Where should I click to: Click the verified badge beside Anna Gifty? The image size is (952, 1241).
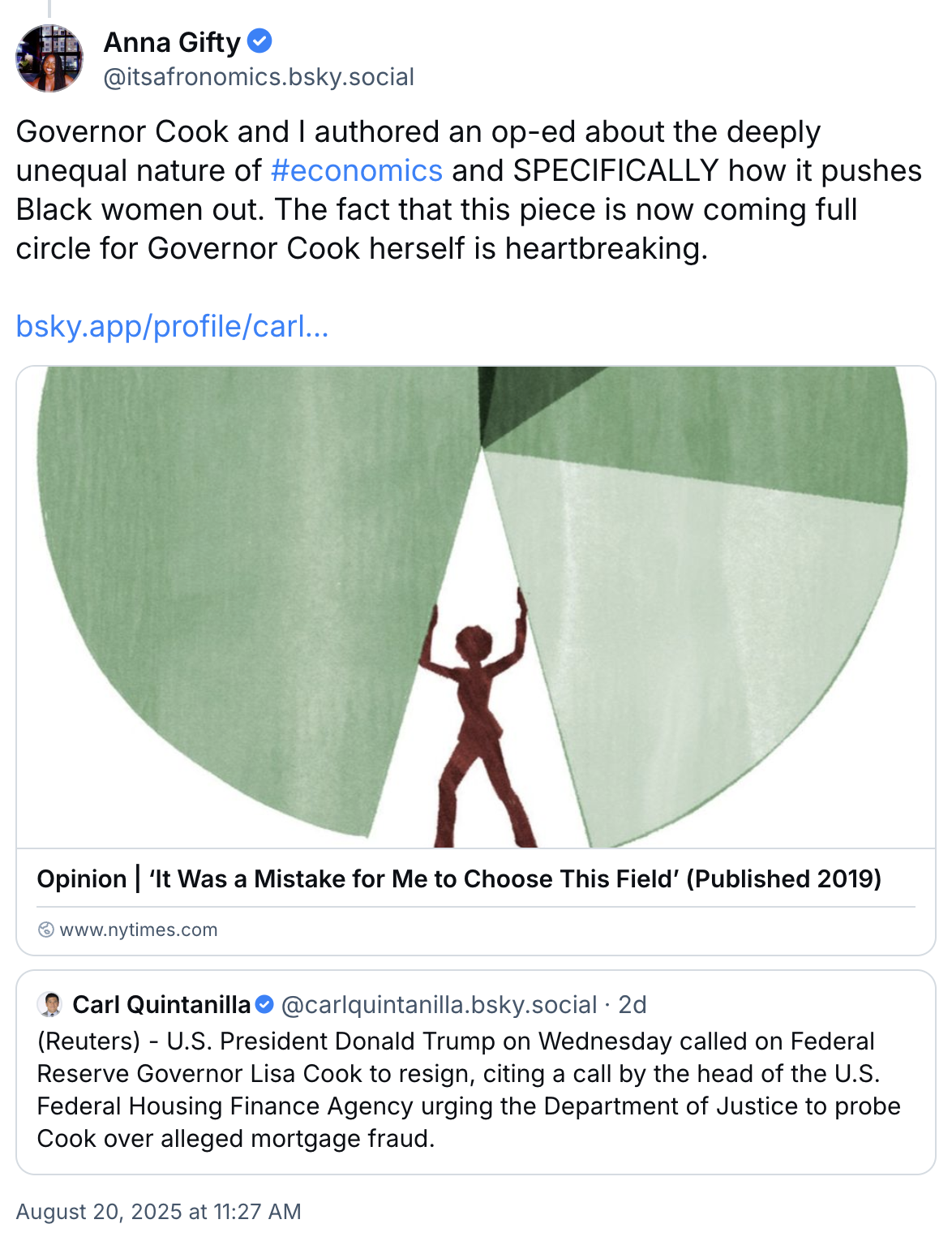tap(259, 41)
